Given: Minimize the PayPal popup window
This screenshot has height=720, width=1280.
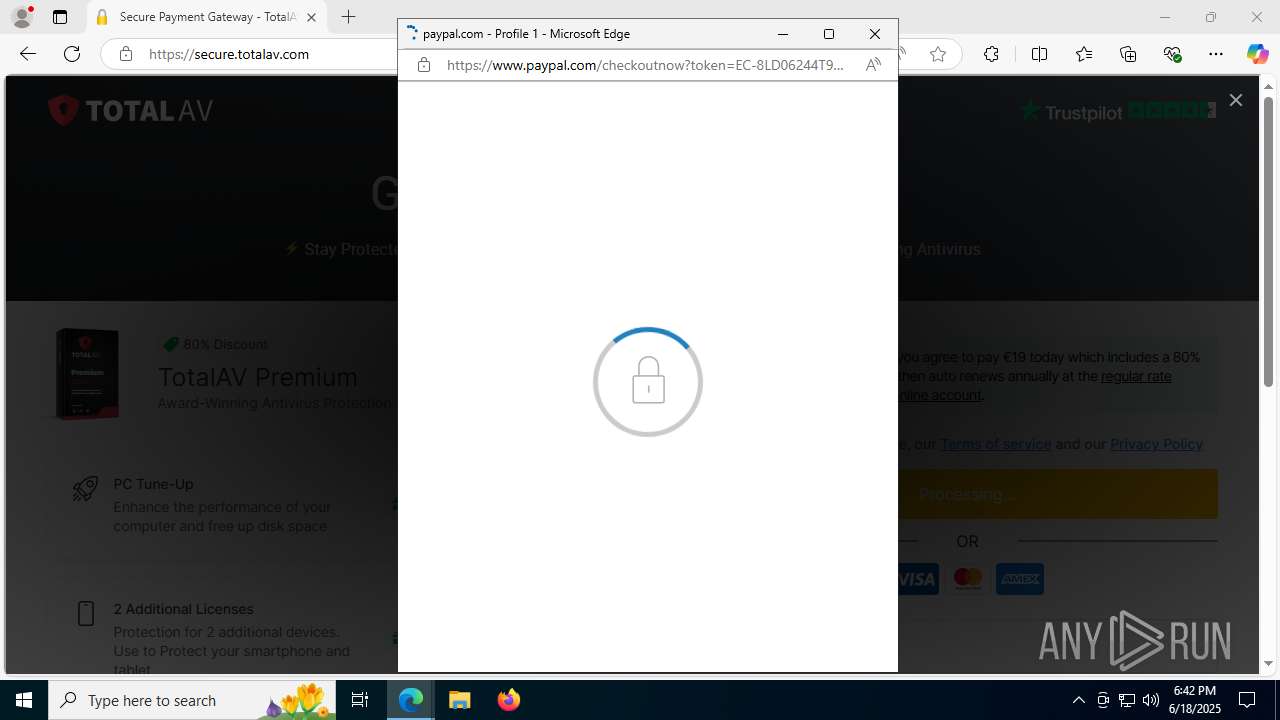Looking at the screenshot, I should point(783,33).
